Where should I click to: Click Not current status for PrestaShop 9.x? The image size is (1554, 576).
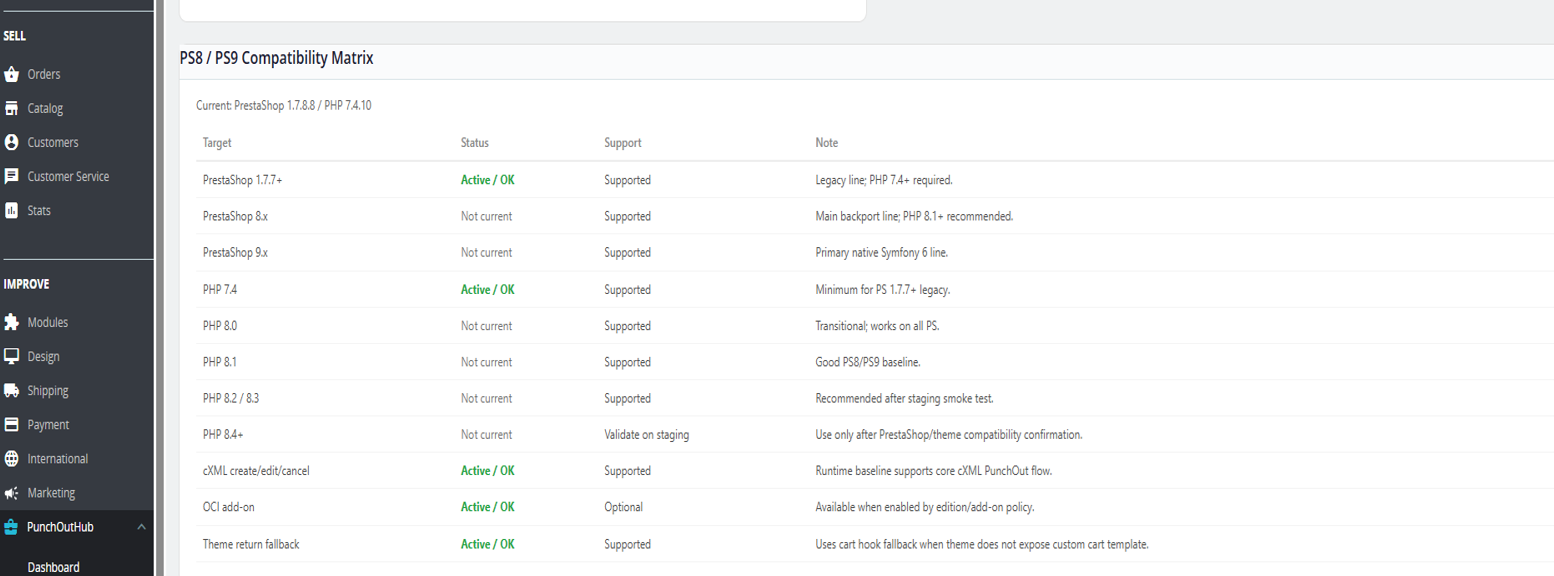tap(486, 253)
